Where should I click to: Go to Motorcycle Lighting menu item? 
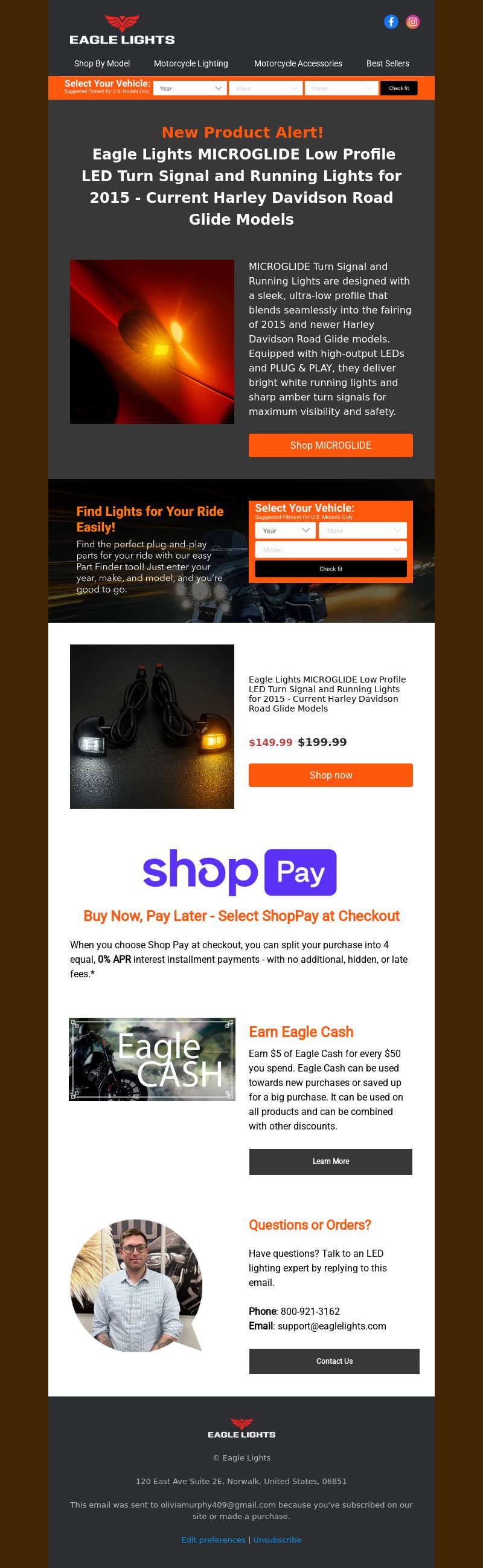pyautogui.click(x=191, y=63)
